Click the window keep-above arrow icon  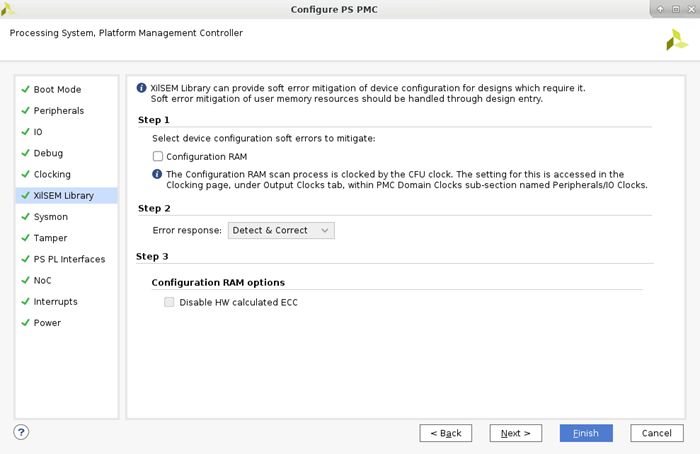click(x=660, y=9)
